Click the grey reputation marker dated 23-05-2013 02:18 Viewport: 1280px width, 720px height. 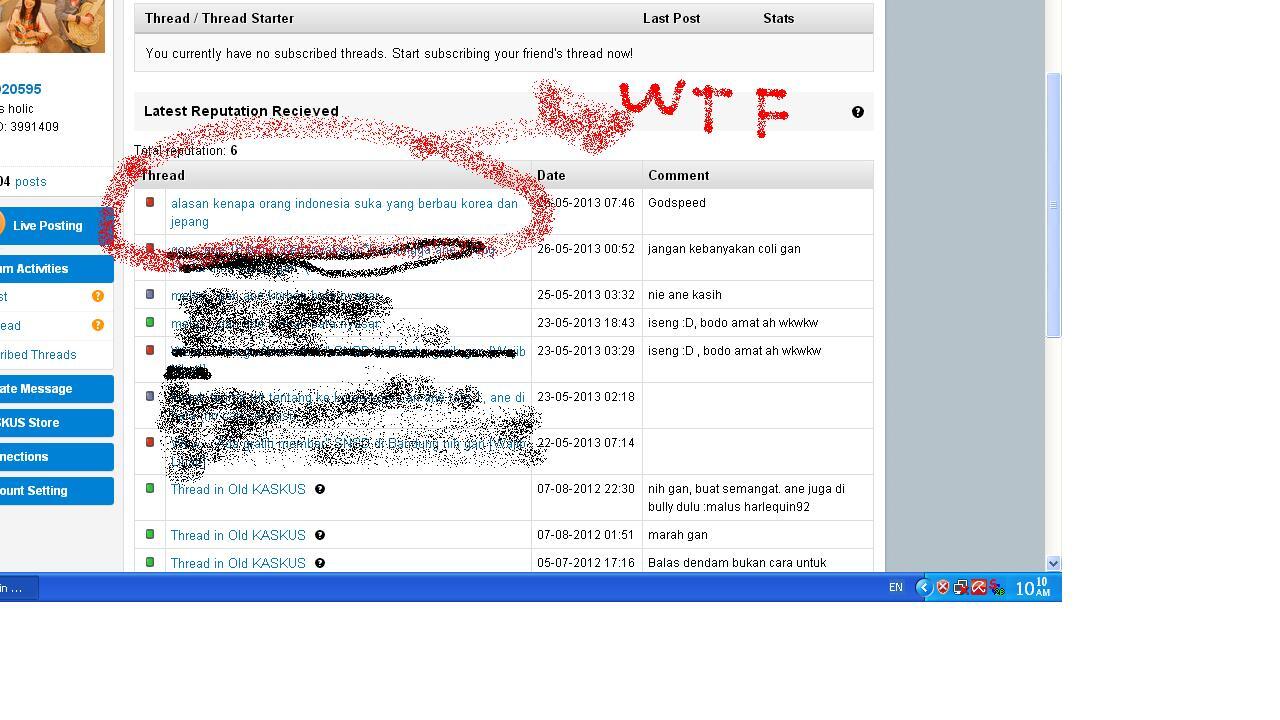coord(150,396)
